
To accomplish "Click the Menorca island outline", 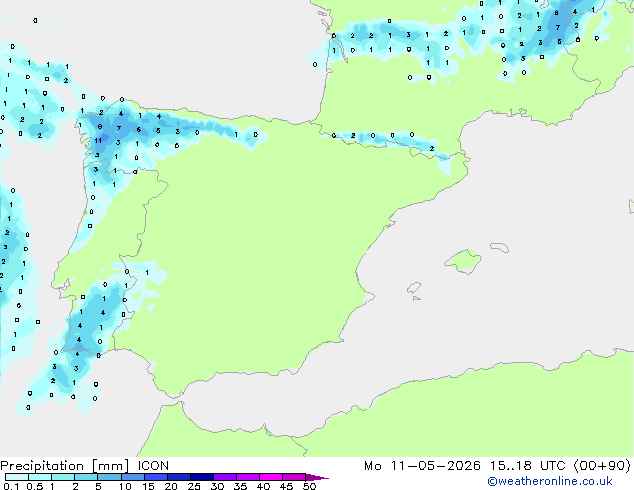I will 499,247.
